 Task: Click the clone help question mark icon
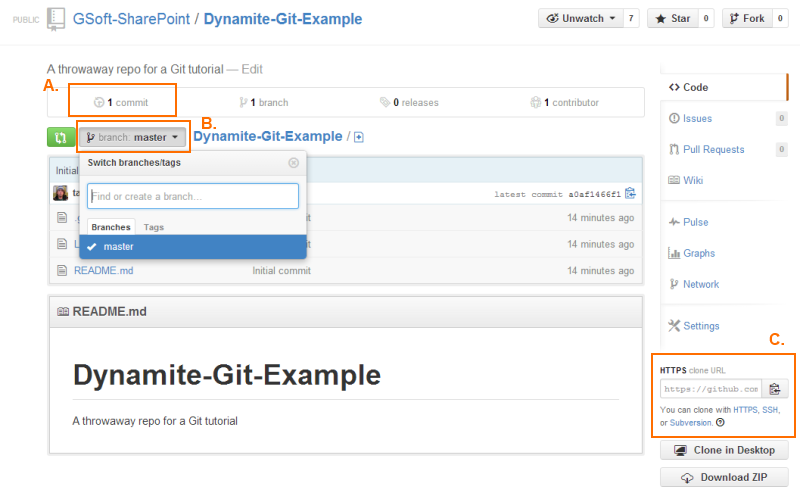[720, 423]
